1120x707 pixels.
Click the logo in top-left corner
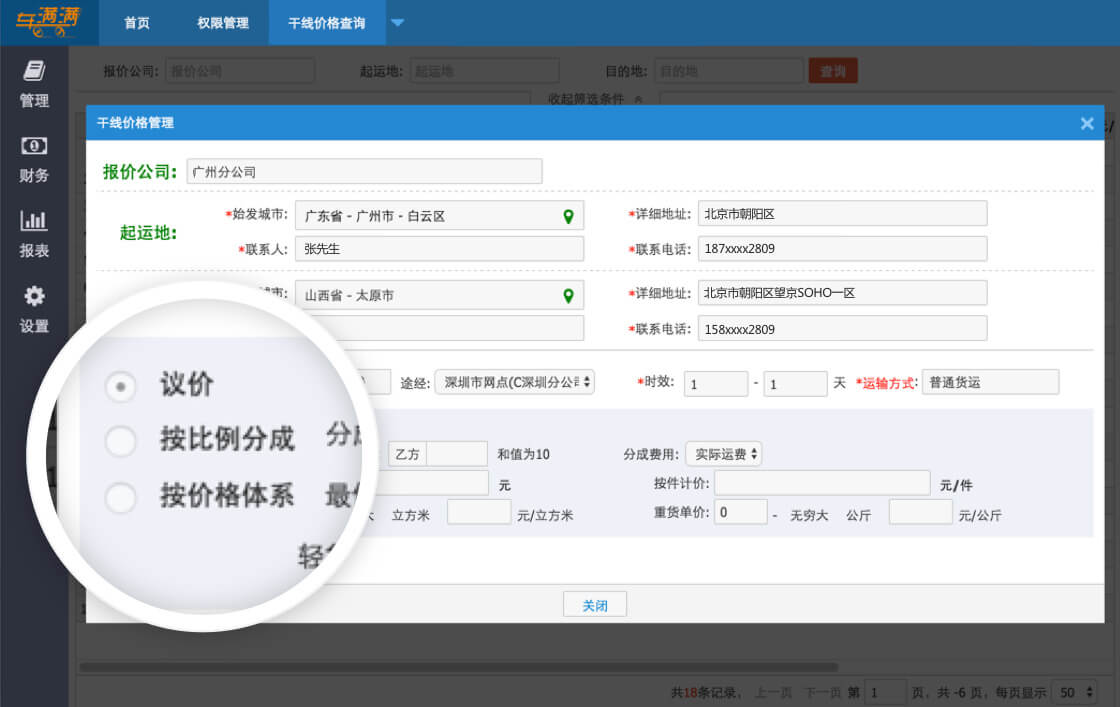coord(48,22)
